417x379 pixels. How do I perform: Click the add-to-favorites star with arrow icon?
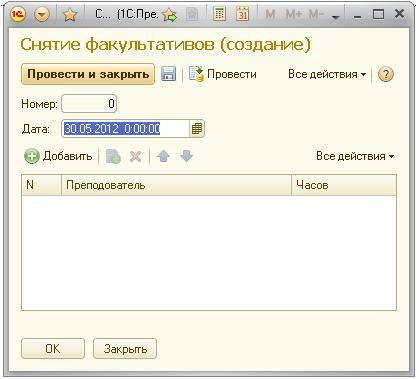point(170,15)
